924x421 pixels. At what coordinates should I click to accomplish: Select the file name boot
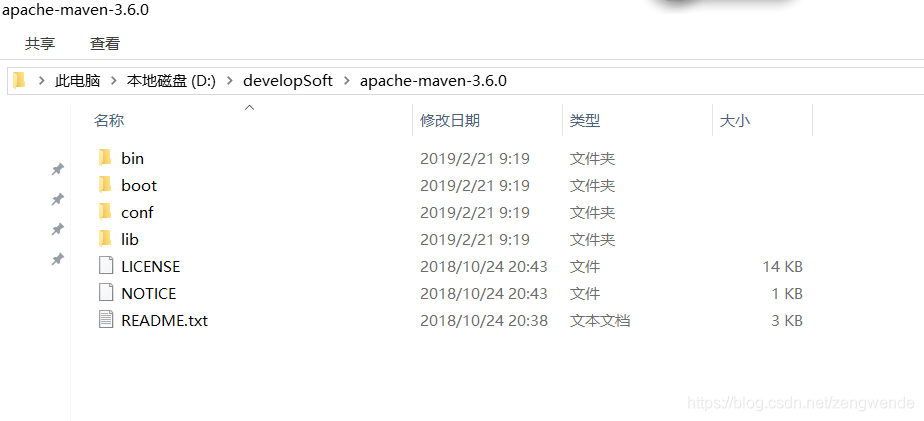[x=139, y=185]
